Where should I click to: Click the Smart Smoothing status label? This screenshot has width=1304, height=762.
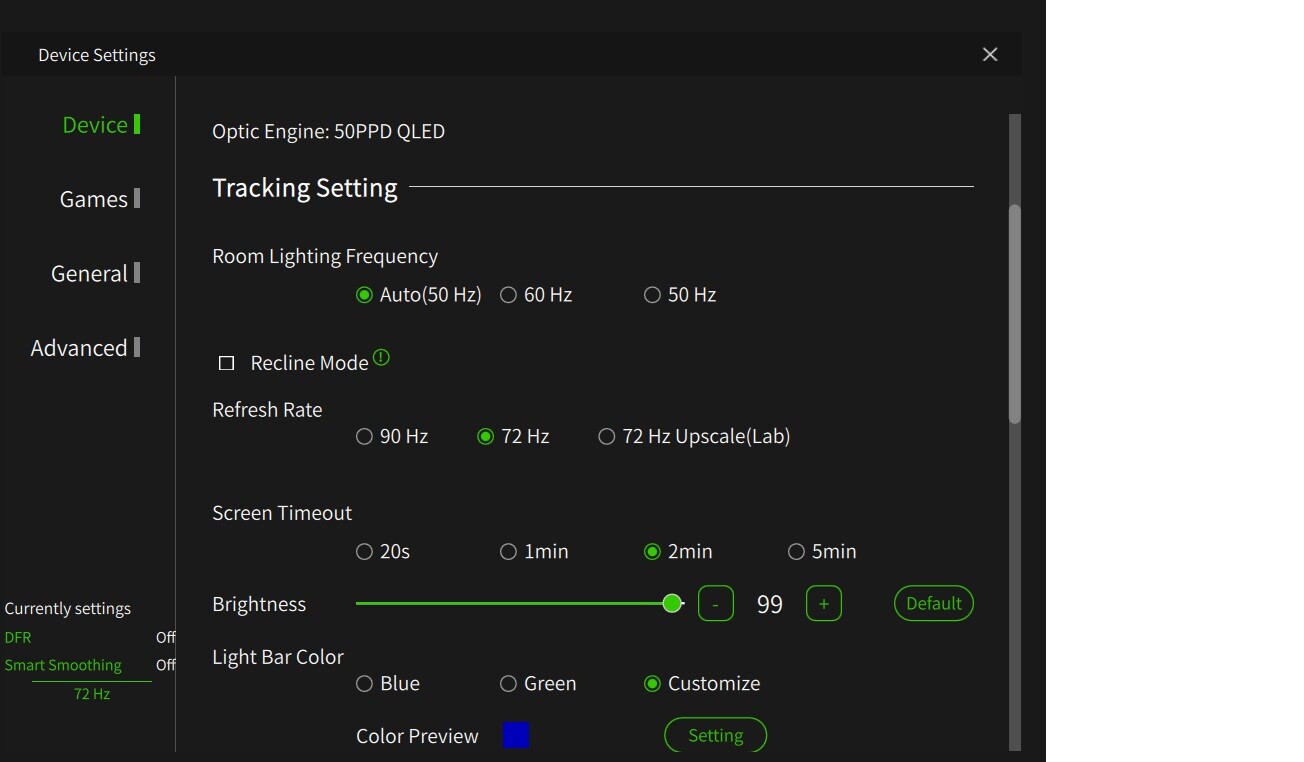[63, 665]
